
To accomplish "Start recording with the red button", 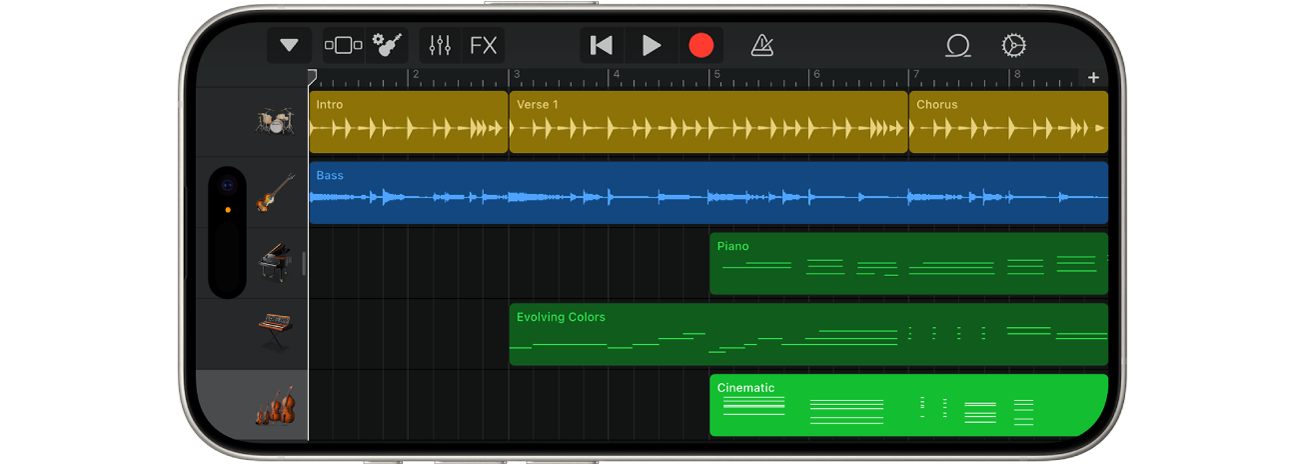I will coord(701,45).
